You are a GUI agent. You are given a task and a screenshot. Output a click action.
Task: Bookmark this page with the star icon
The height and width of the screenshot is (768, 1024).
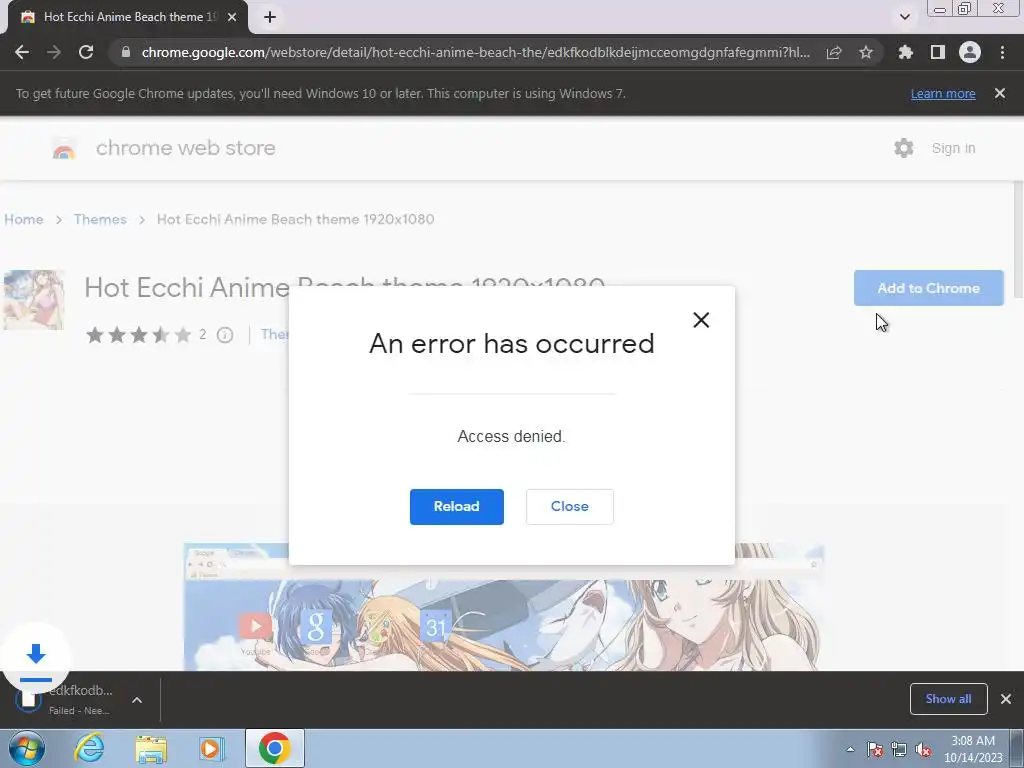tap(866, 52)
